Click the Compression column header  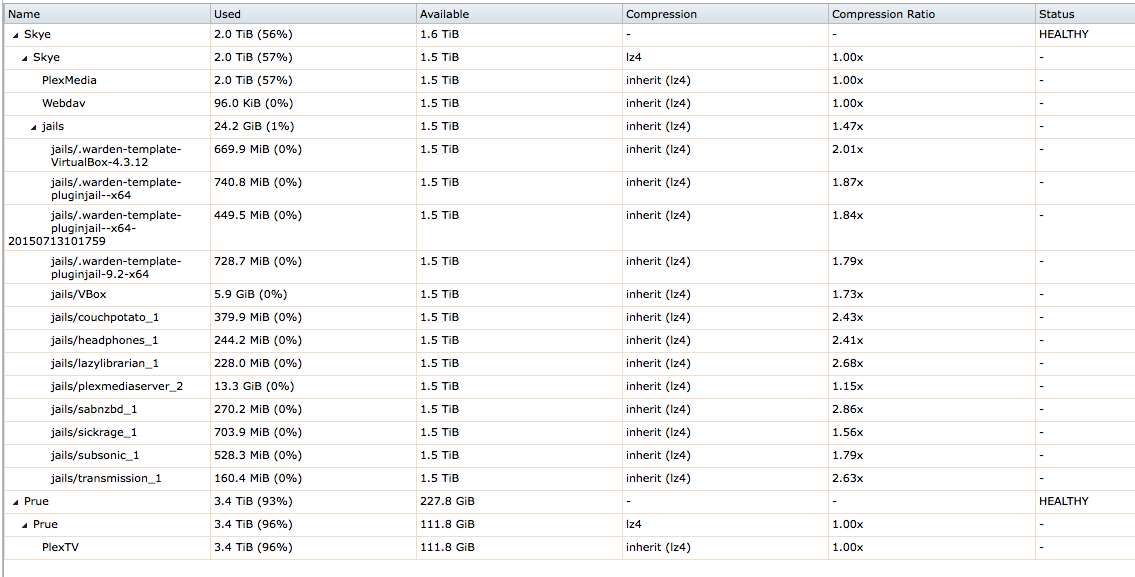pyautogui.click(x=725, y=14)
